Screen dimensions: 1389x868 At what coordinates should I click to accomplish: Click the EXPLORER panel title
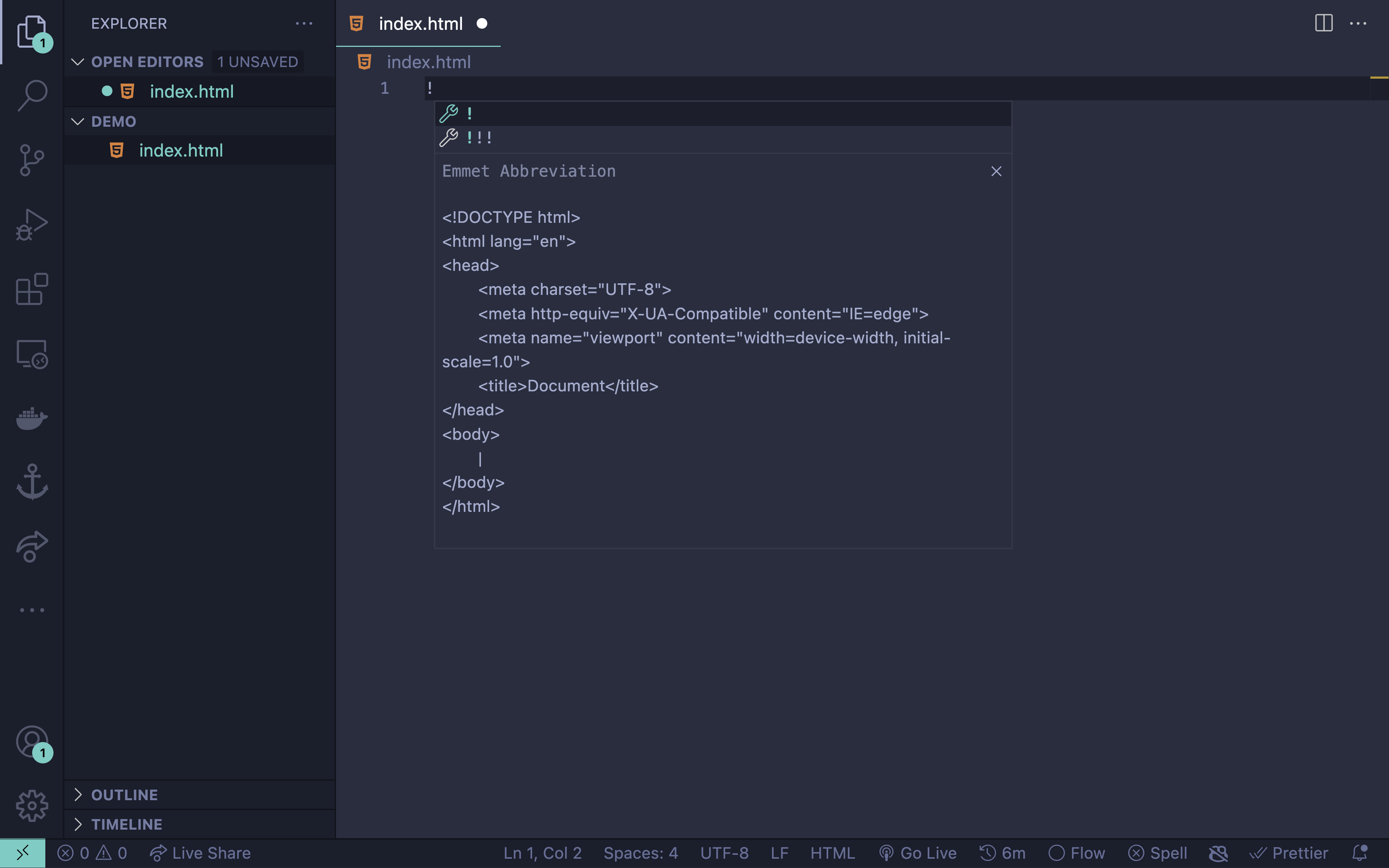click(129, 24)
